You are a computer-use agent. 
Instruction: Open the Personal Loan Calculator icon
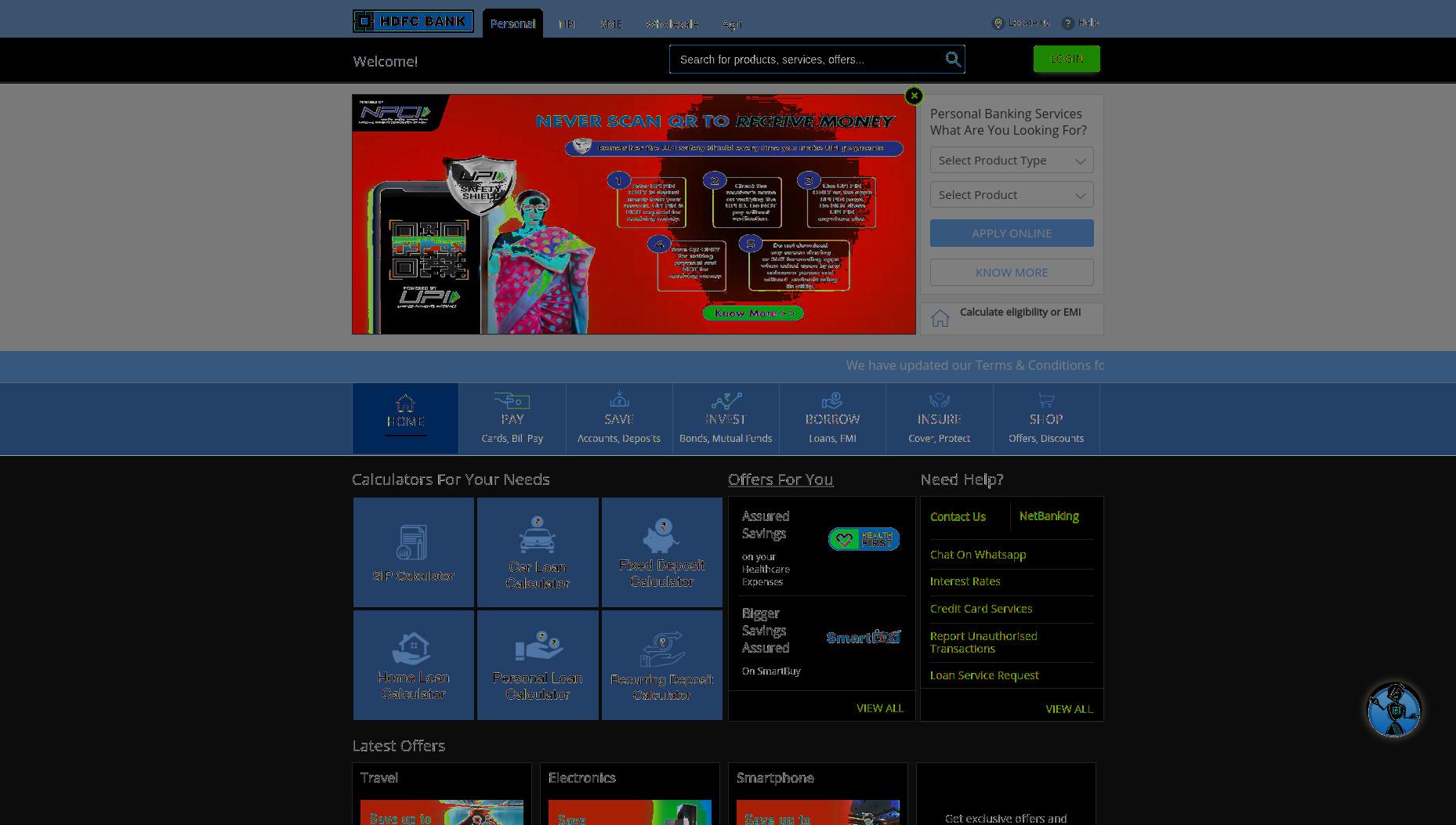538,646
